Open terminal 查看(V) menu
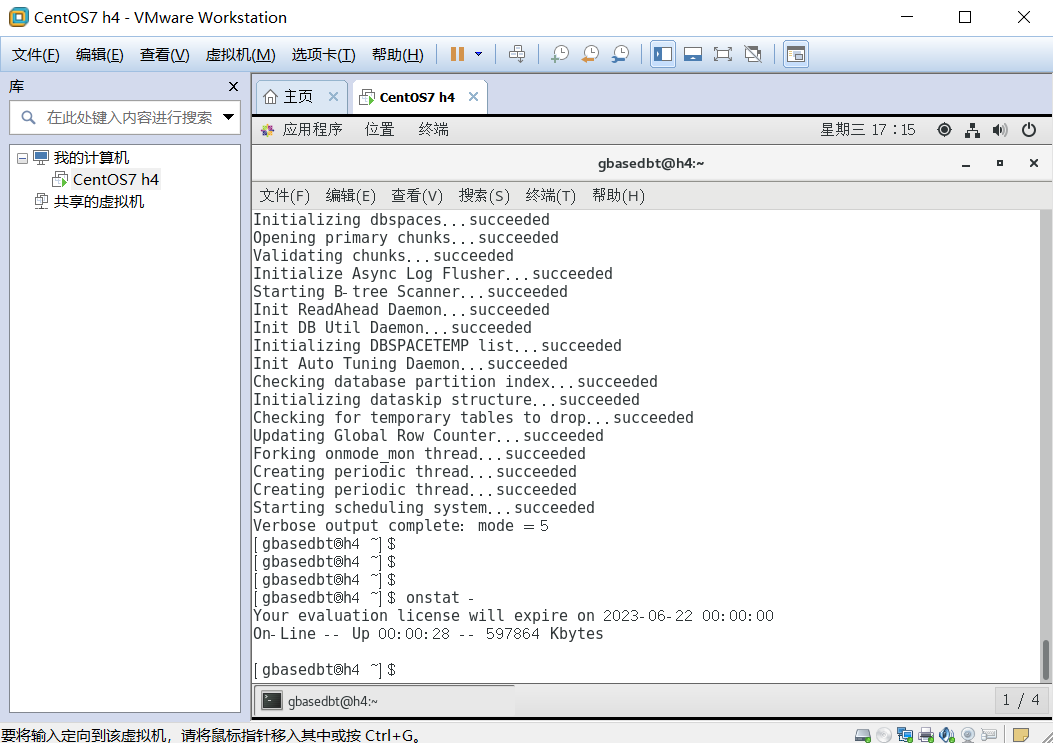 click(x=417, y=195)
